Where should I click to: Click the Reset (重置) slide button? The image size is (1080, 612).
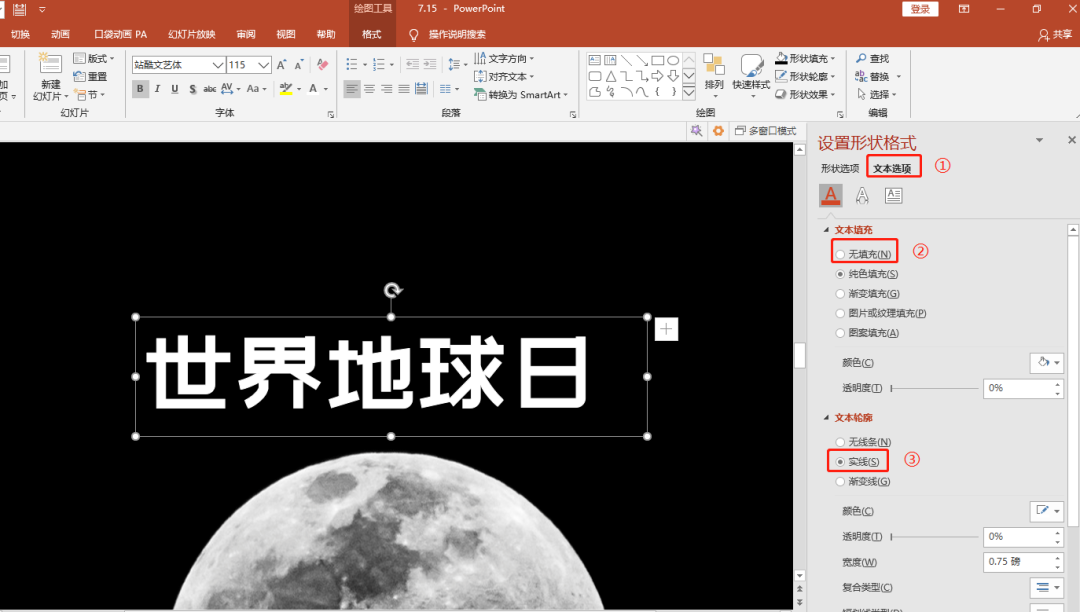coord(90,76)
